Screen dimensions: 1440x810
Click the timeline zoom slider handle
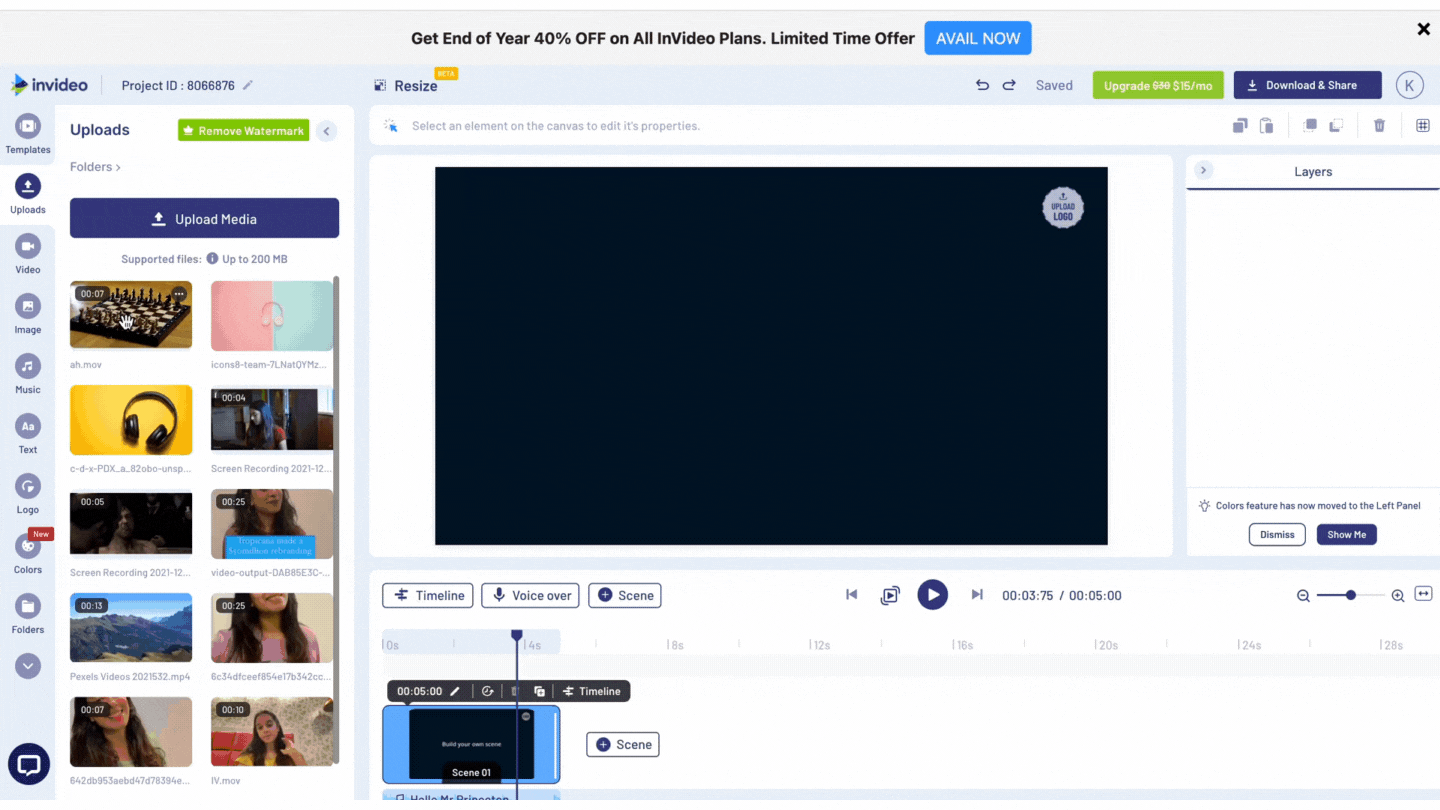click(x=1351, y=595)
